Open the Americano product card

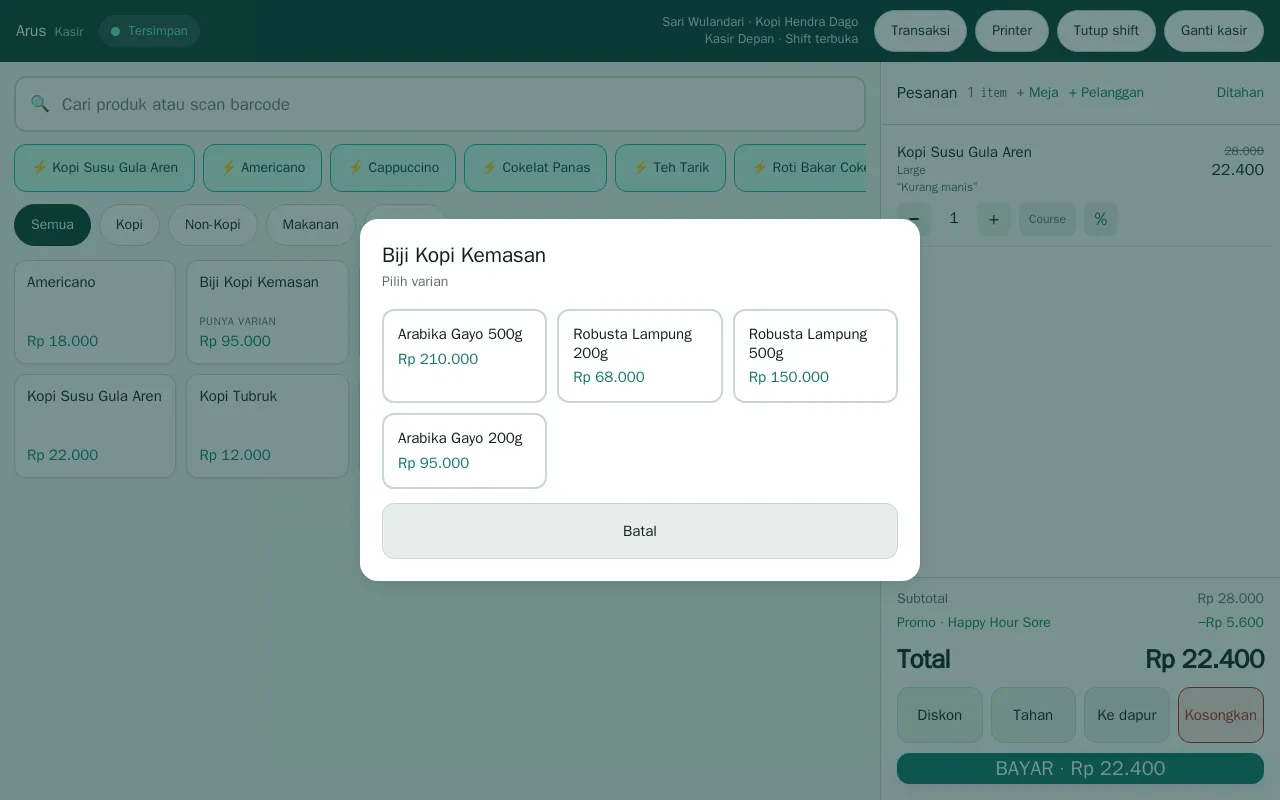pos(95,312)
